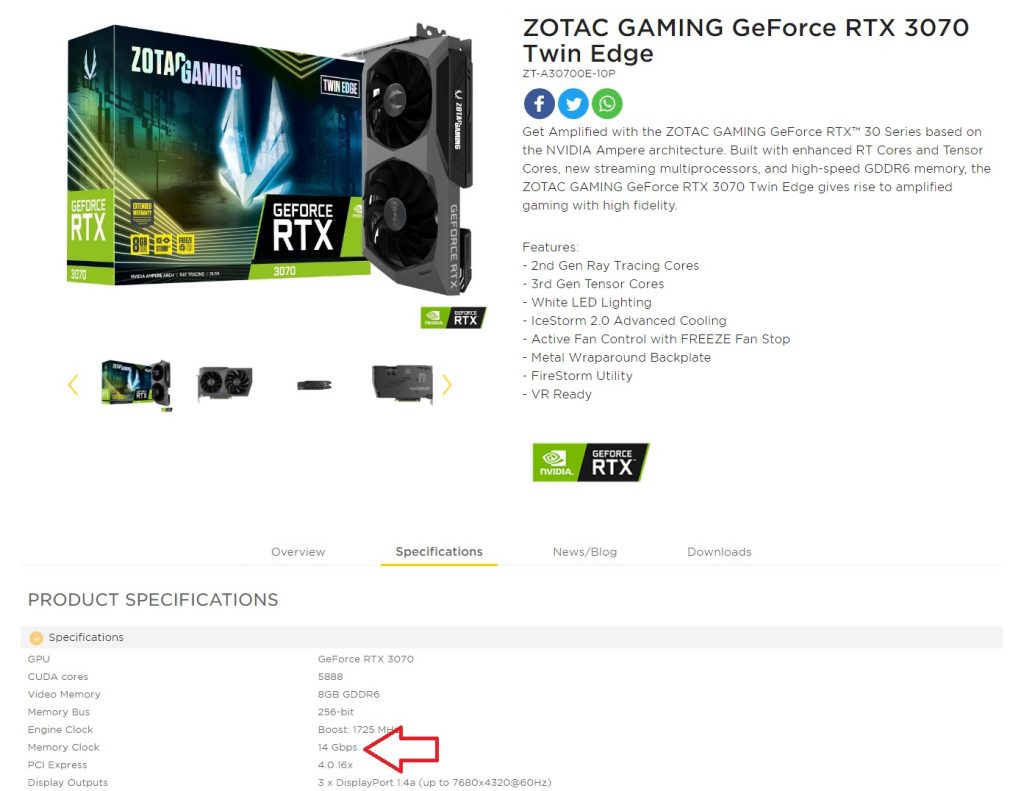The image size is (1024, 791).
Task: Click the product title ZOTAC GAMING GeForce RTX 3070
Action: click(x=746, y=40)
